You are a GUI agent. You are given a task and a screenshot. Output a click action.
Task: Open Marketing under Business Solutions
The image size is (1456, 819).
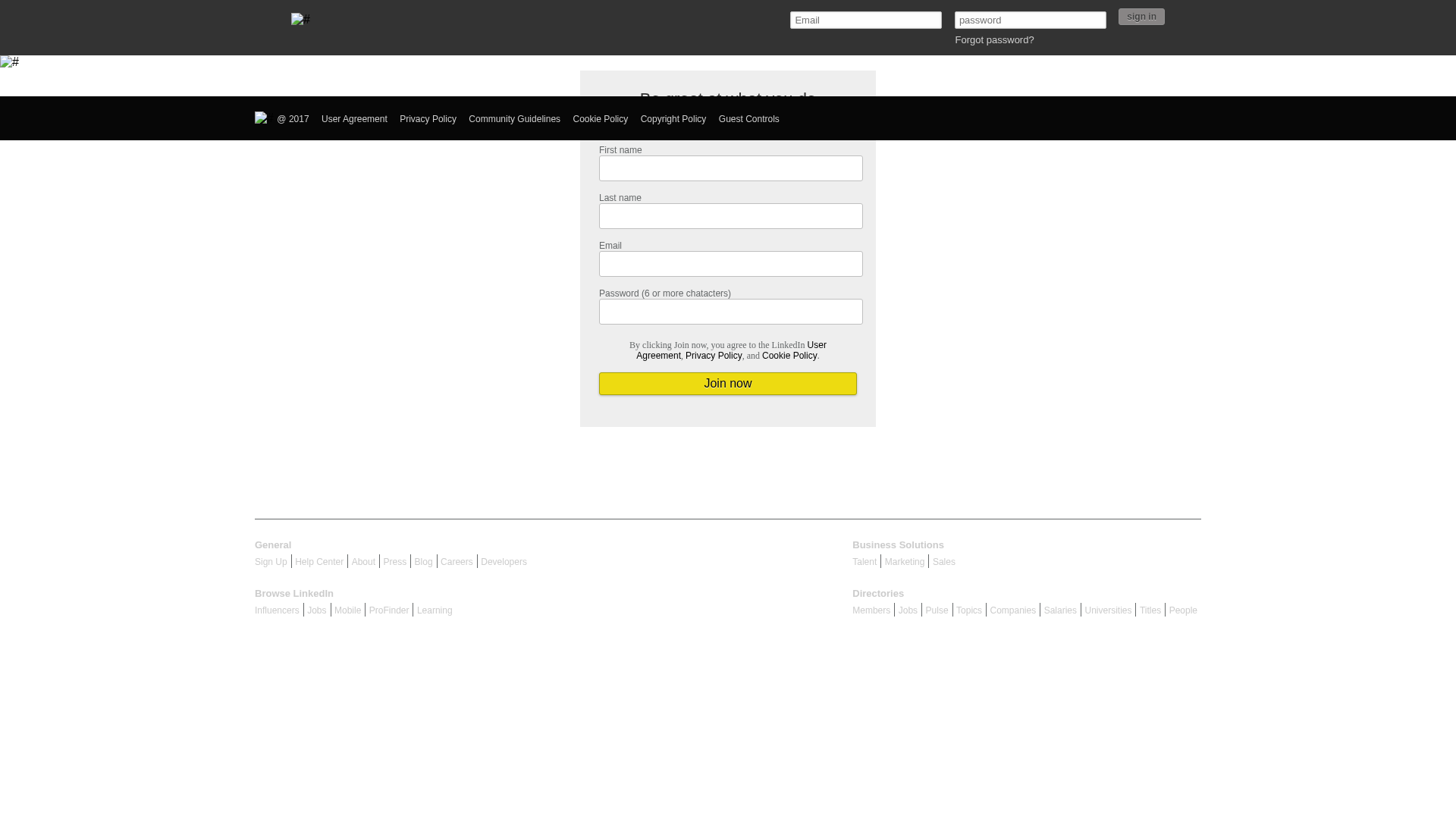905,562
